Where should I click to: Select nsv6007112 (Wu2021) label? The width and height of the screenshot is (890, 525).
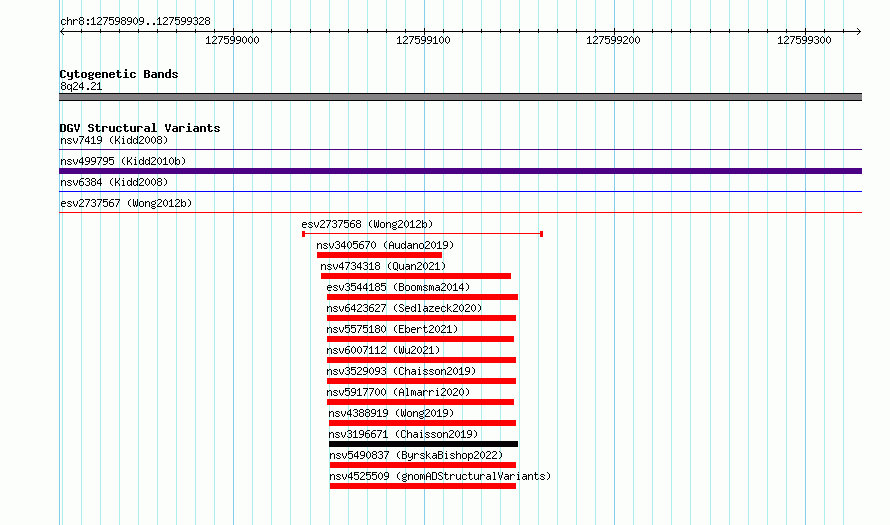click(x=383, y=350)
